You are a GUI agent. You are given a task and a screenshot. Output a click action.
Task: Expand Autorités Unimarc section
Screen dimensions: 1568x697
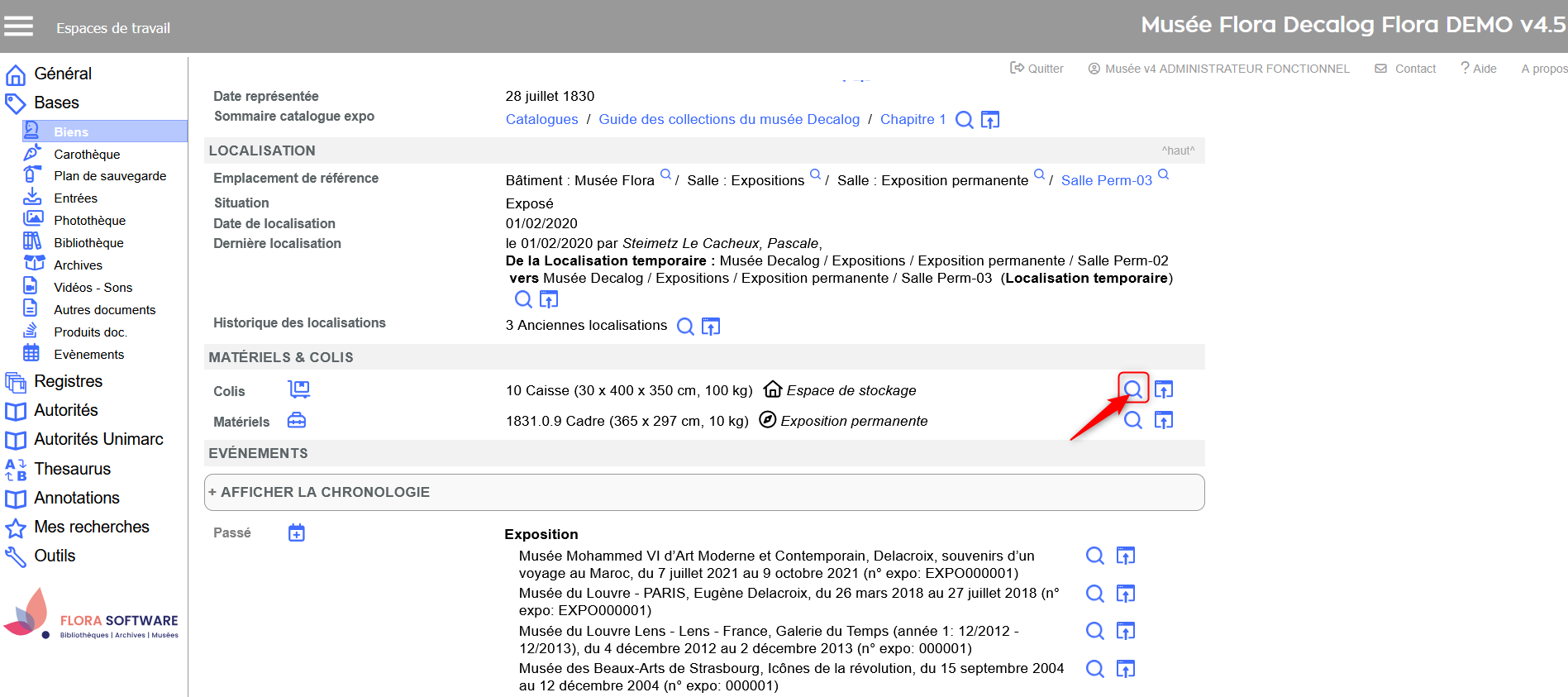coord(98,439)
